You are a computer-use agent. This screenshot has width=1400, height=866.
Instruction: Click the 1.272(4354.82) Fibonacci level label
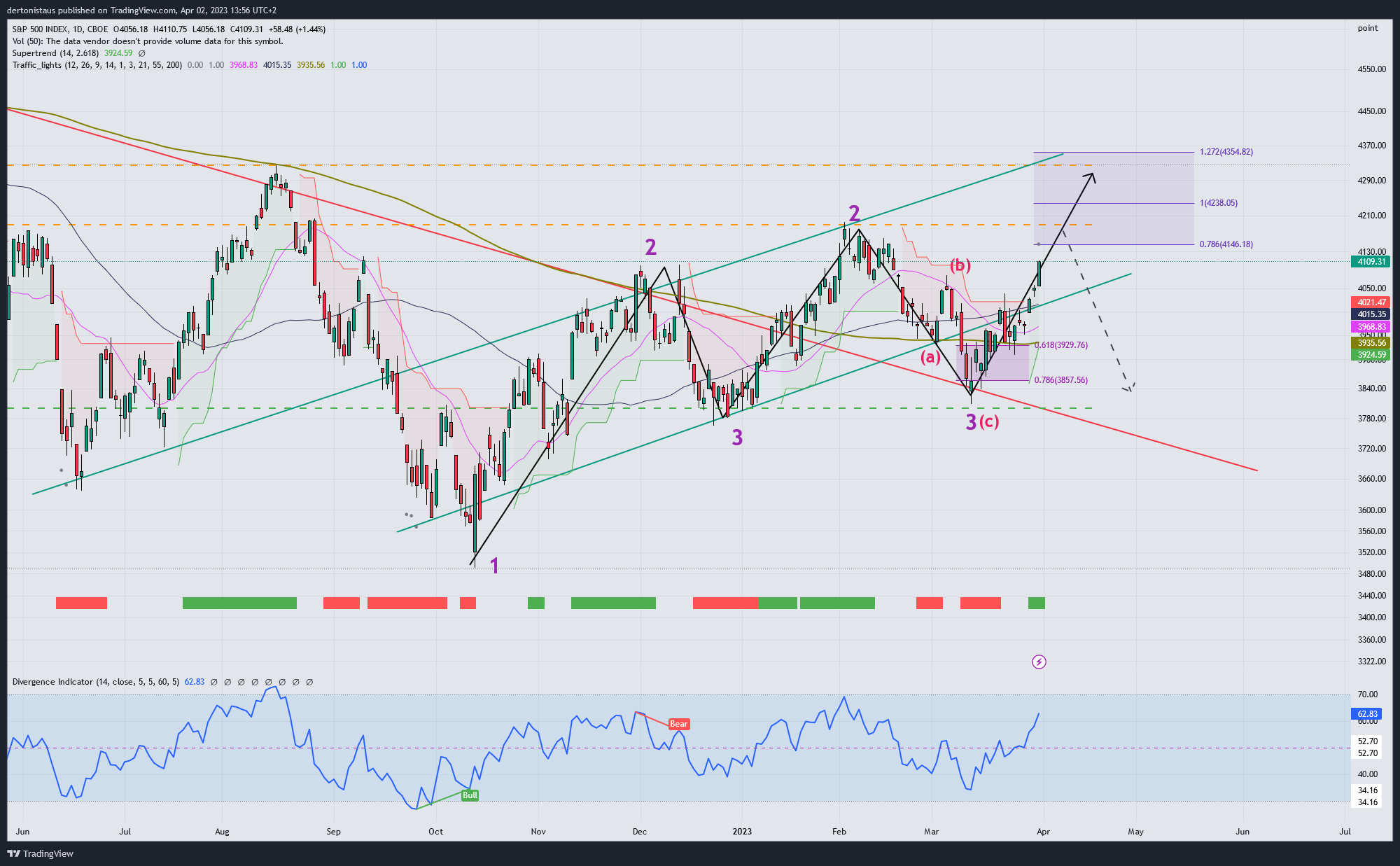point(1226,152)
